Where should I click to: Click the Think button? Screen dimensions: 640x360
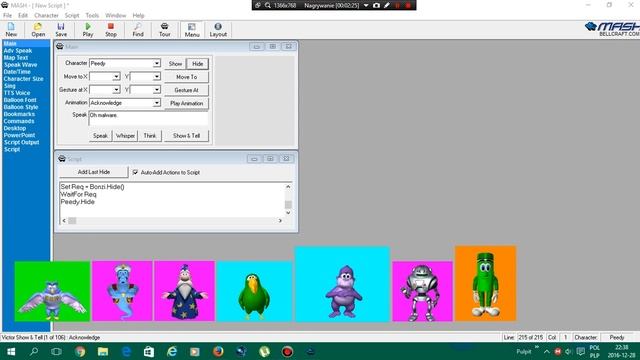(x=150, y=136)
